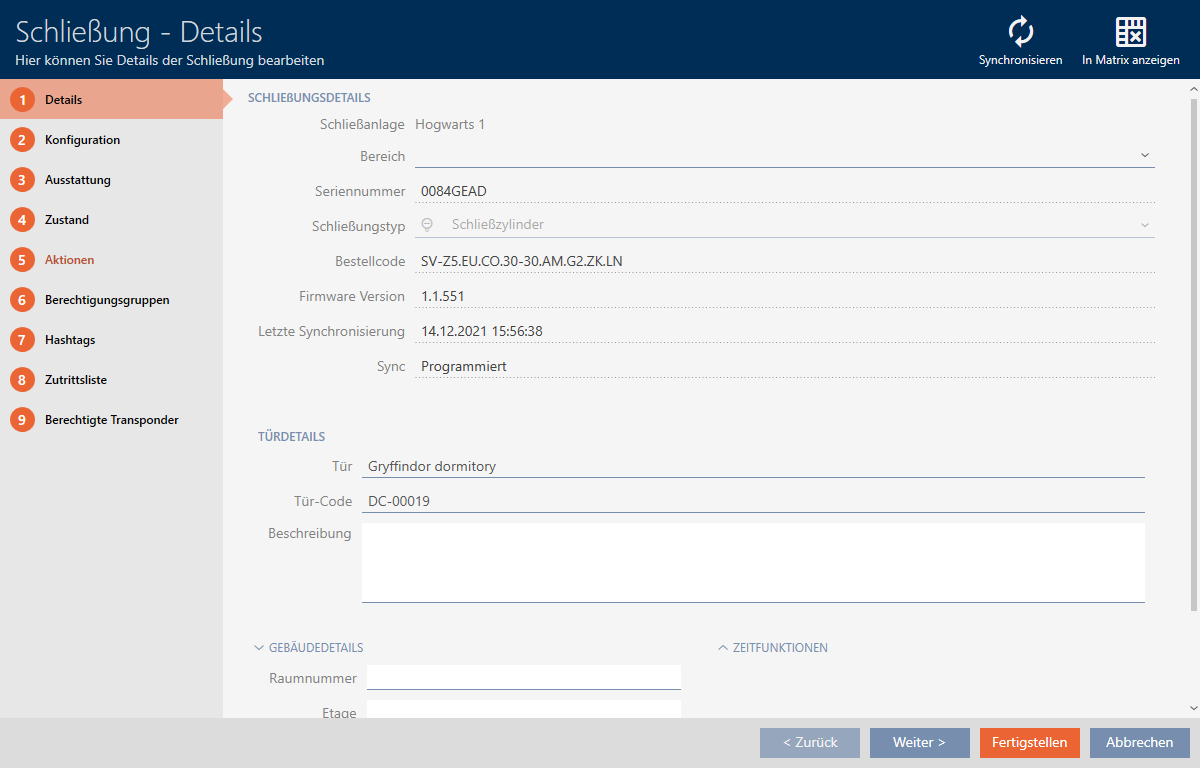Expand the Zeitfunktionen section
The height and width of the screenshot is (768, 1200).
coord(723,648)
